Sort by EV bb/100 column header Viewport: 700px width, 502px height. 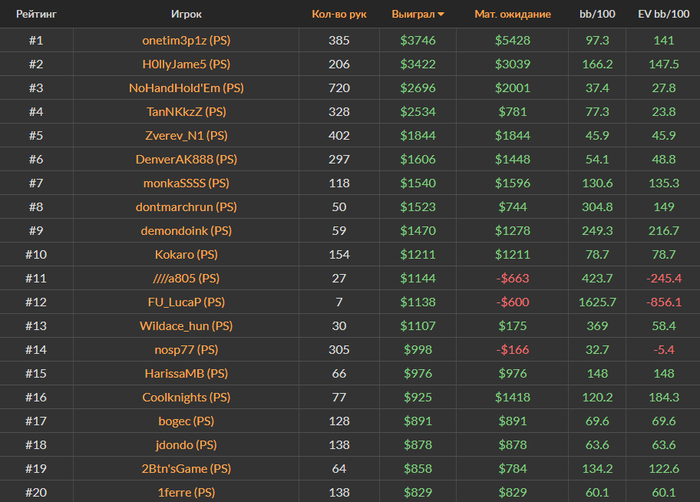[662, 16]
